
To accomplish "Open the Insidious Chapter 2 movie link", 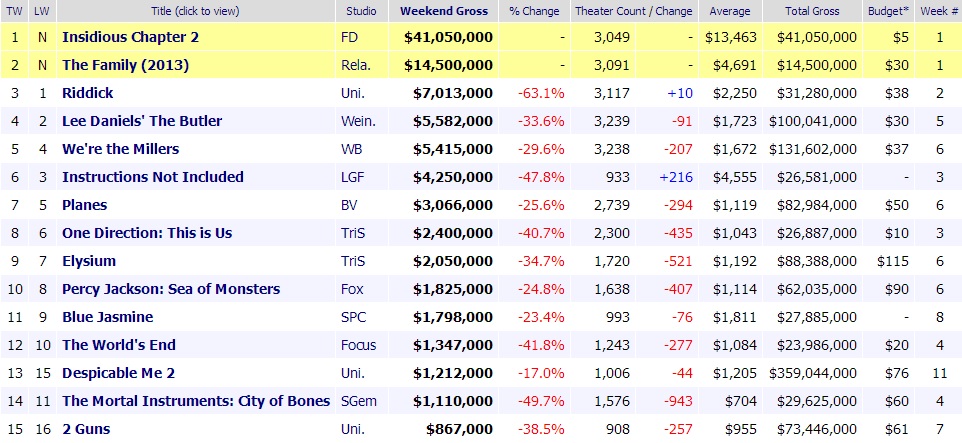I will point(130,37).
